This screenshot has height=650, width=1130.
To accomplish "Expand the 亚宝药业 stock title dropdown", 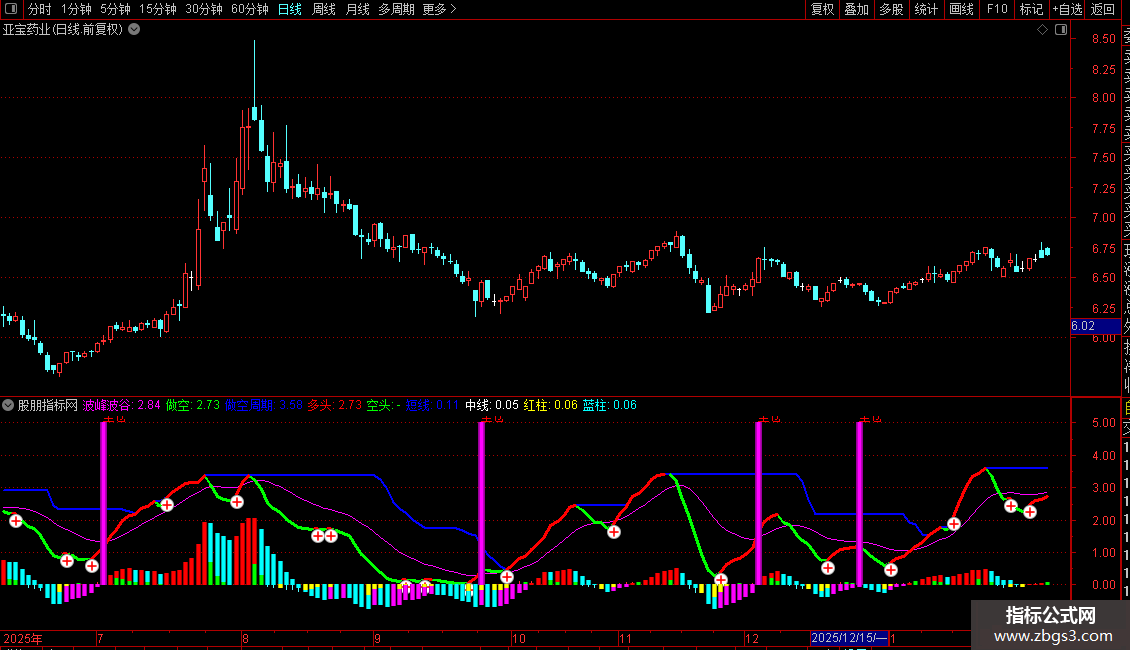I will 134,29.
